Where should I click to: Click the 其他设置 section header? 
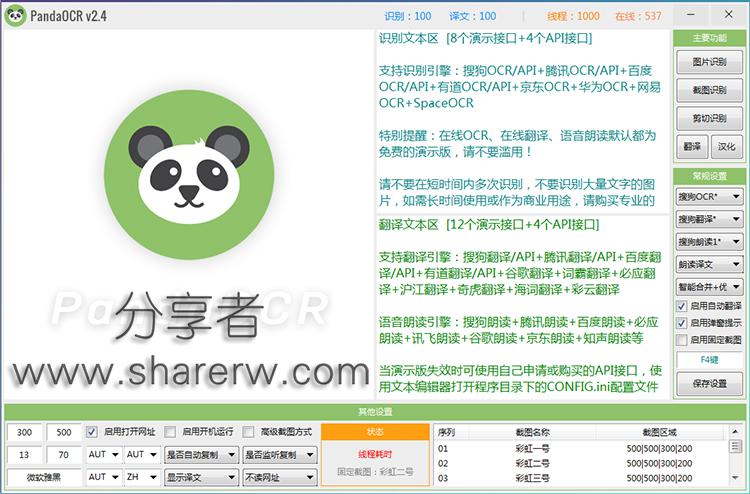click(375, 411)
